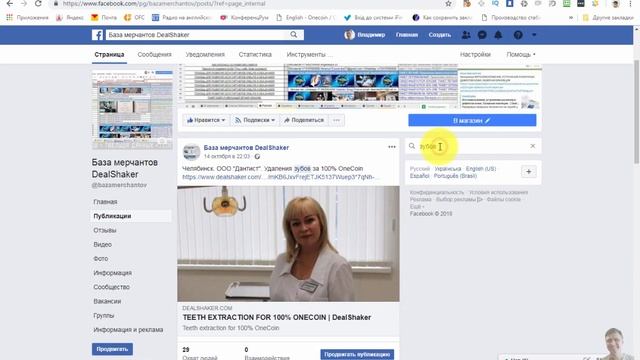Bookmark this page with the star icon

[448, 4]
